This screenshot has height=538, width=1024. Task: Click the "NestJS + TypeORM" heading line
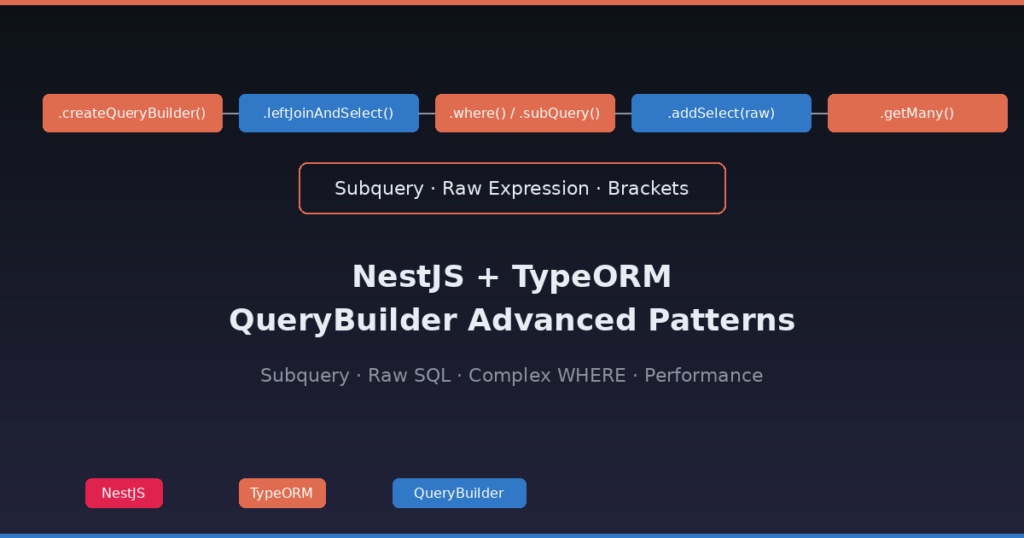[x=511, y=276]
